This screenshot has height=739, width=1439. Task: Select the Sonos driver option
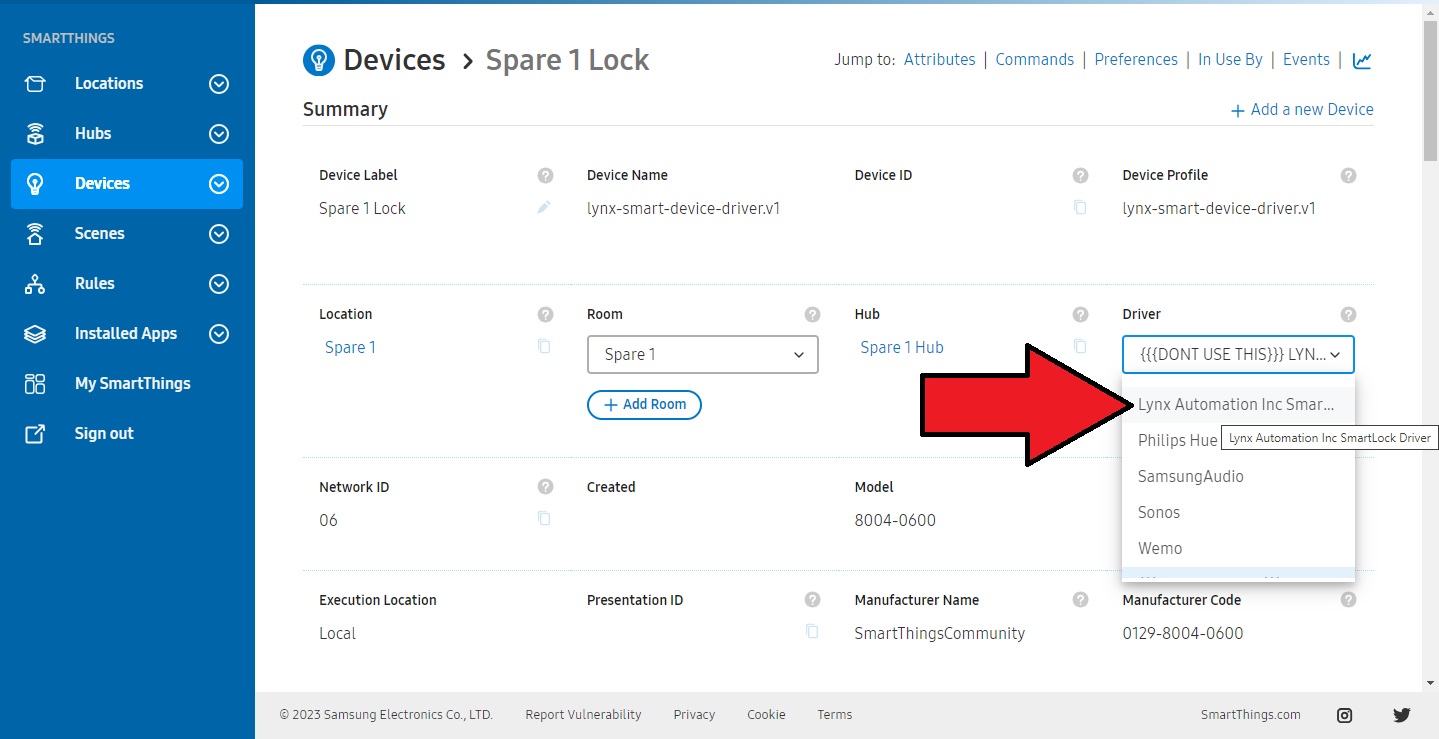pyautogui.click(x=1238, y=513)
